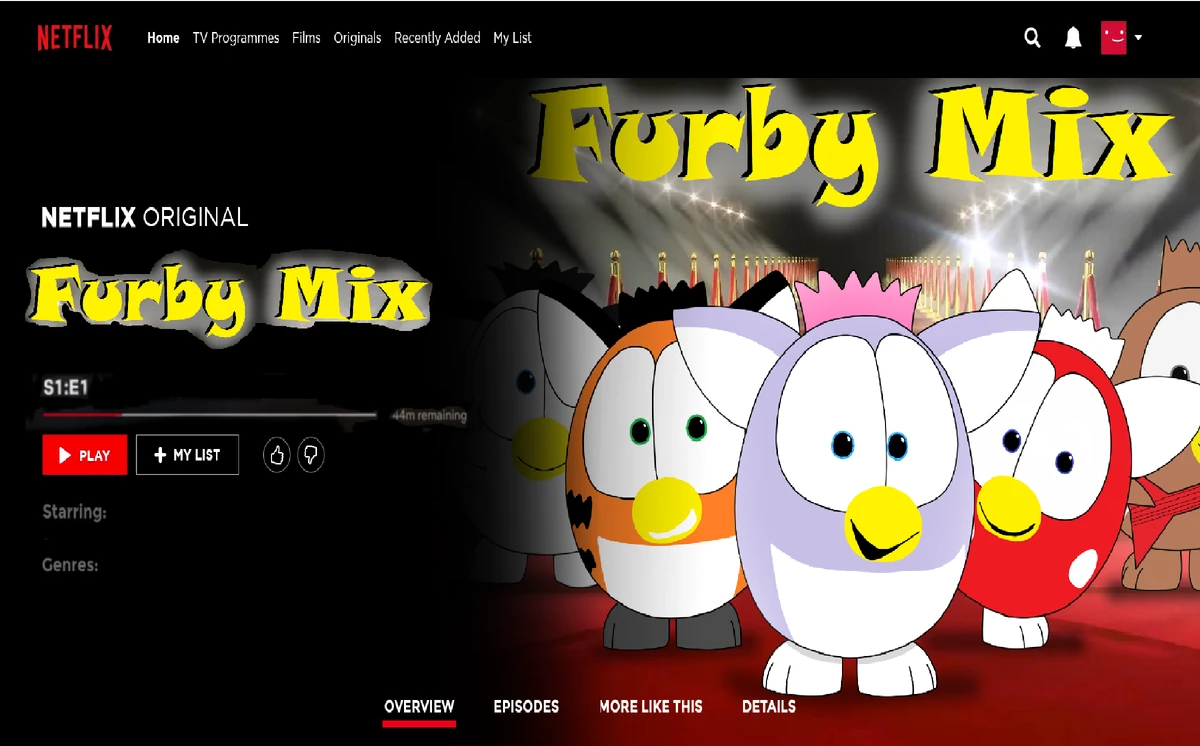
Task: Switch to the More Like This tab
Action: pyautogui.click(x=650, y=707)
